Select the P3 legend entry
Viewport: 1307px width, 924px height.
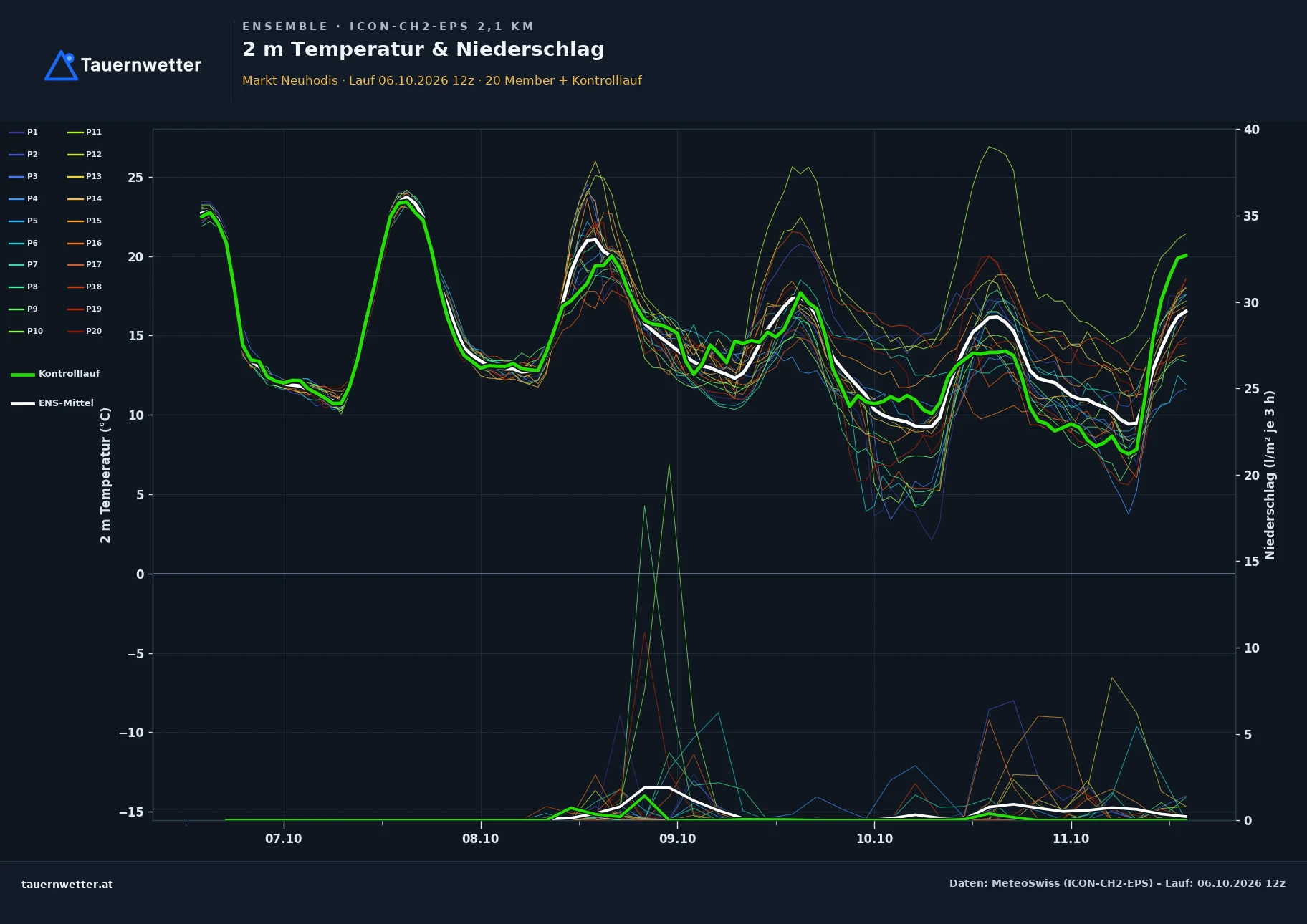[x=23, y=176]
